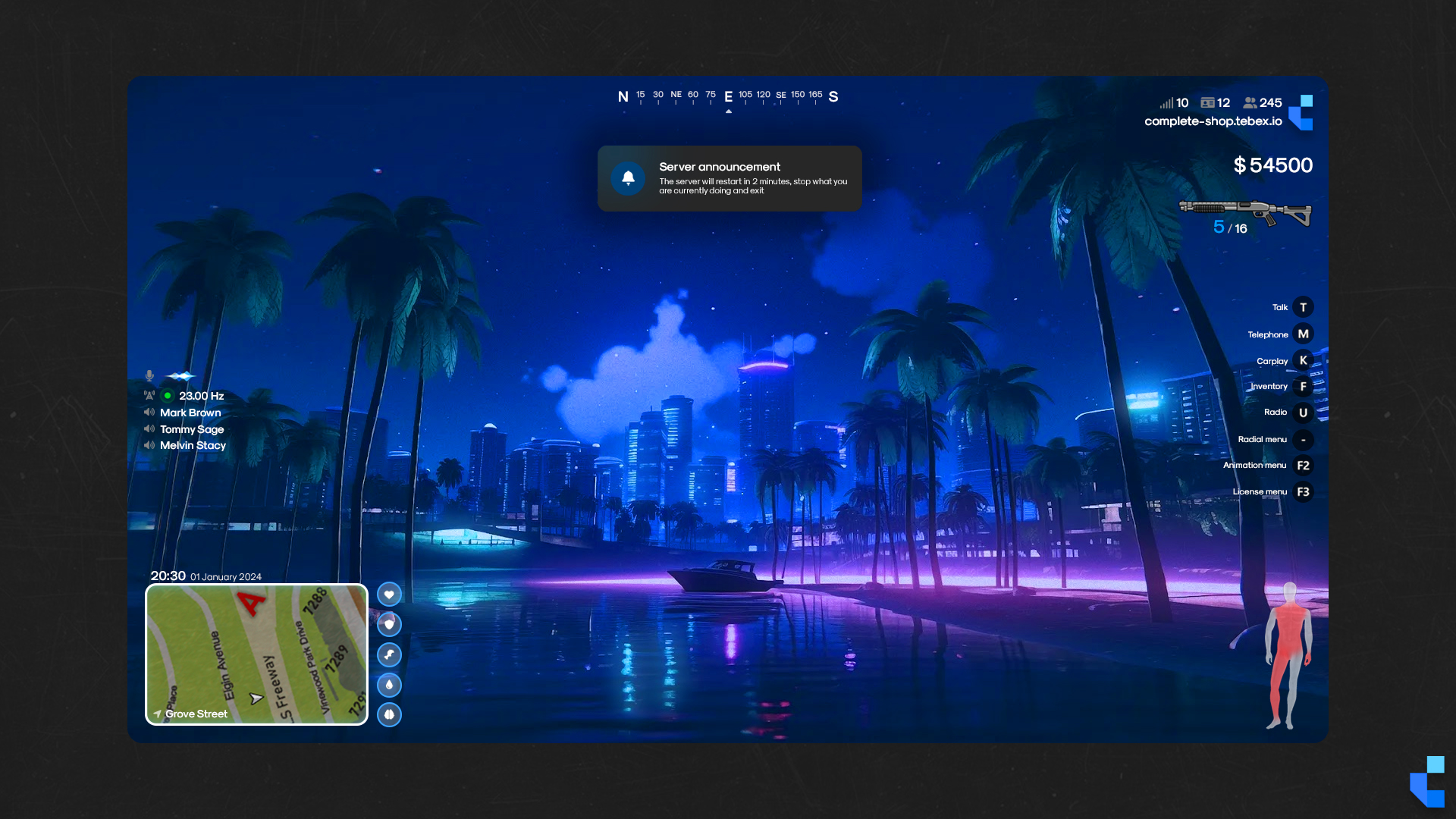Click the server announcement bell icon
This screenshot has width=1456, height=819.
tap(628, 178)
